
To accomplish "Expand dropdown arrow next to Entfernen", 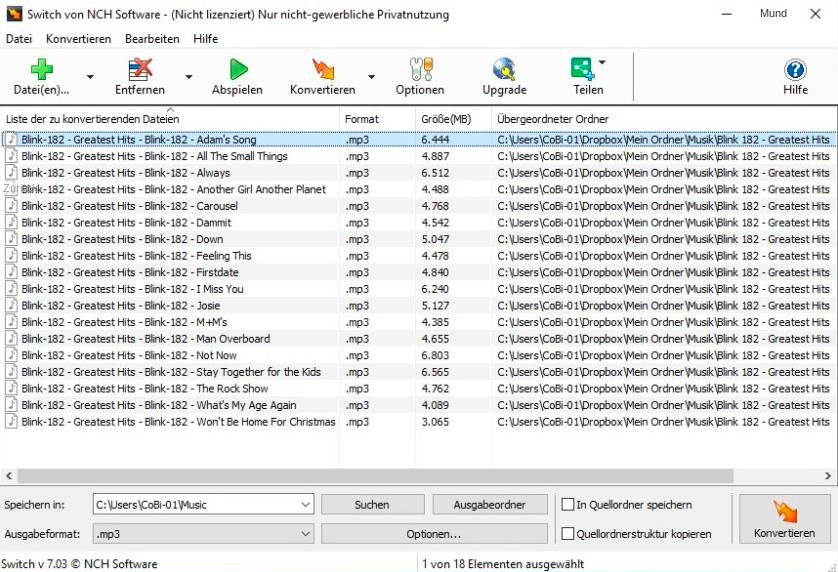I will coord(189,76).
